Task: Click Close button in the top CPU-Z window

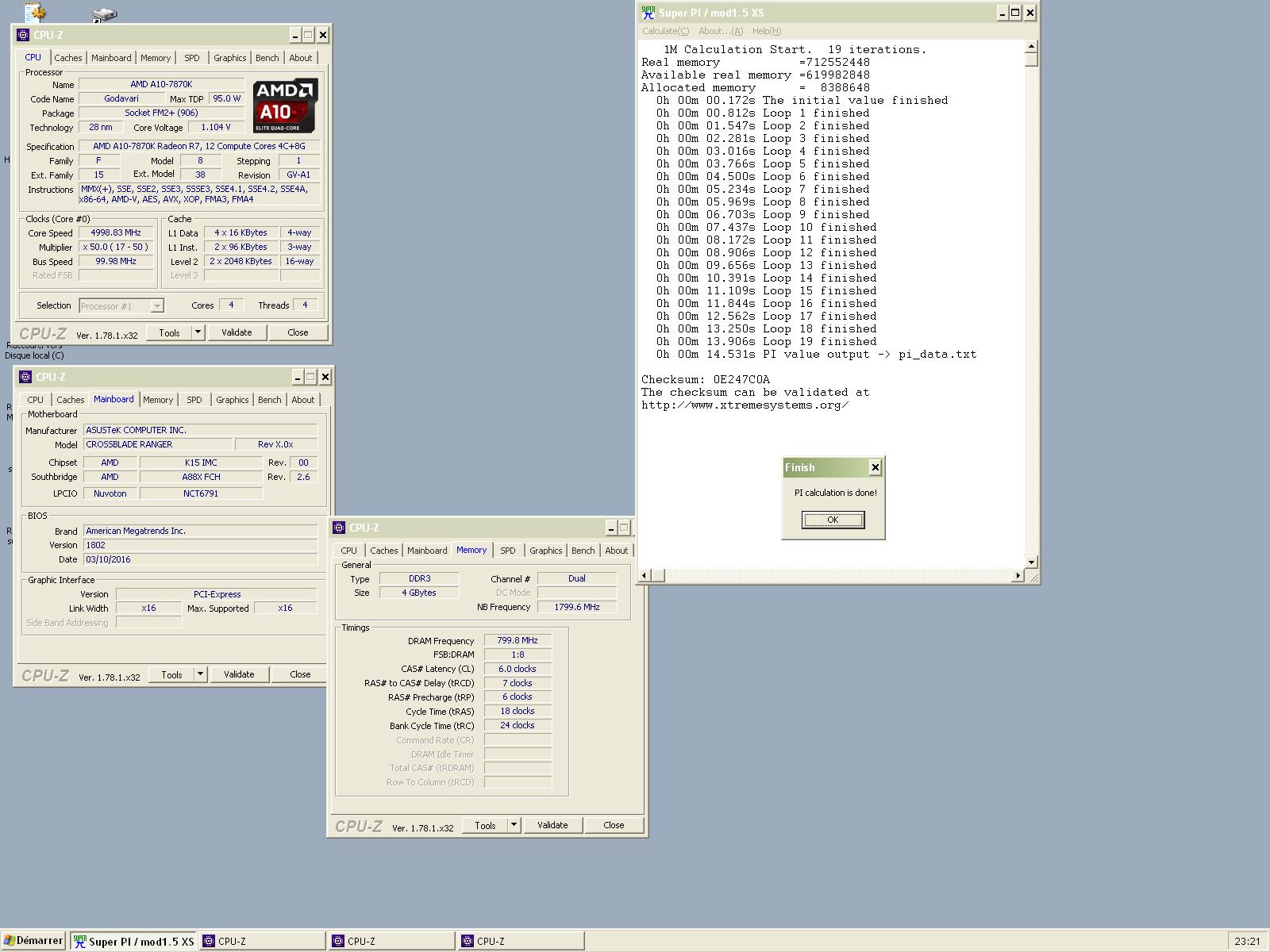Action: (x=298, y=332)
